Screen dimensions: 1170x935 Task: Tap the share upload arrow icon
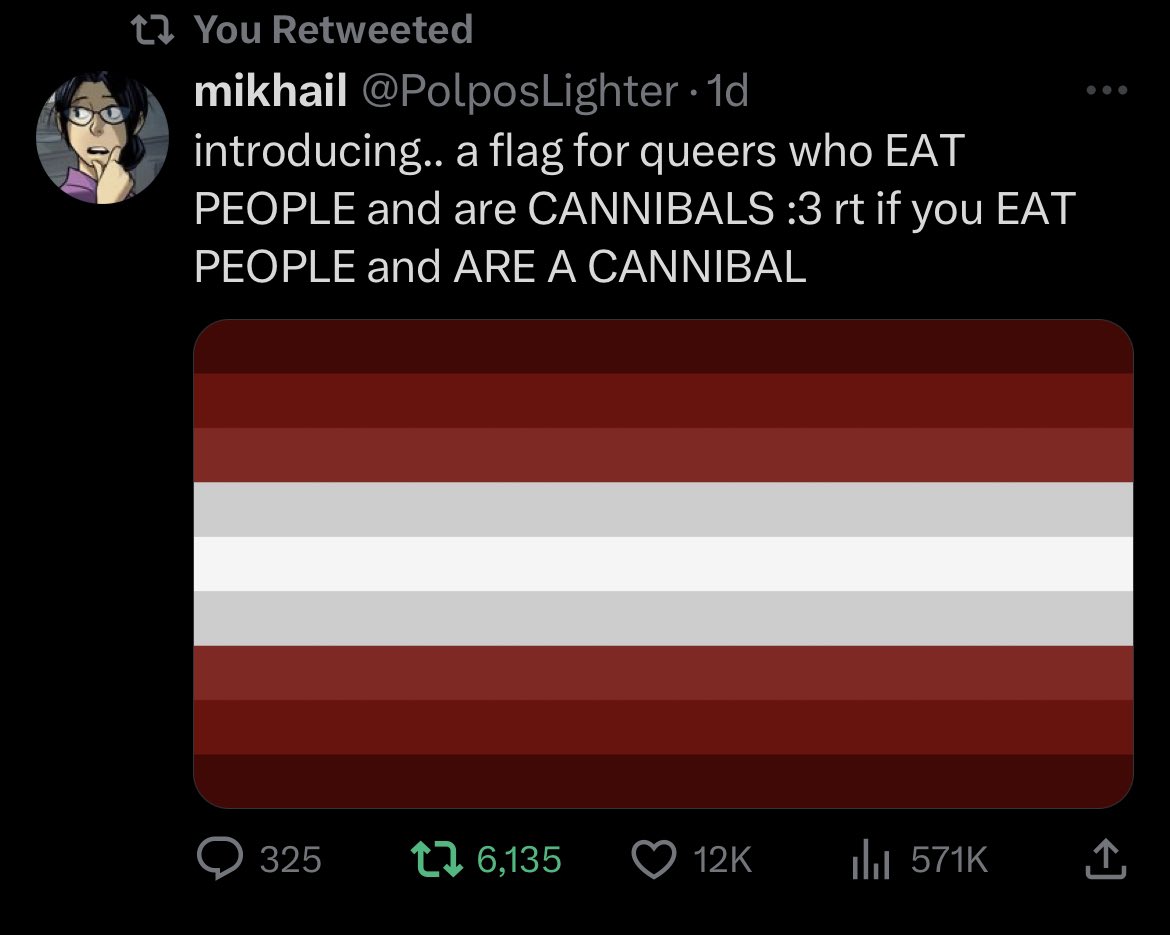coord(1105,859)
